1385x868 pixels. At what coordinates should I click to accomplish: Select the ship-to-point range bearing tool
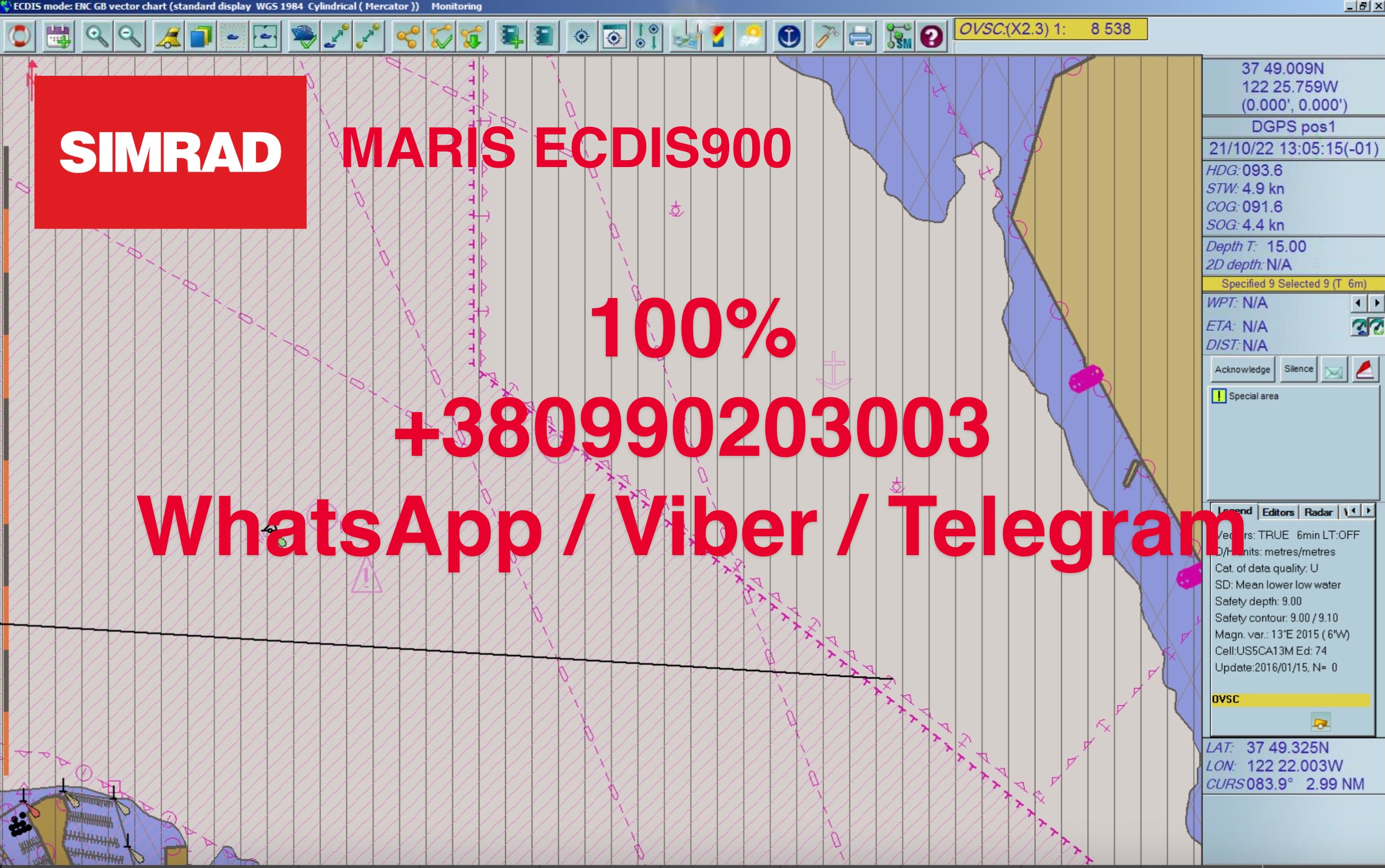pyautogui.click(x=336, y=37)
